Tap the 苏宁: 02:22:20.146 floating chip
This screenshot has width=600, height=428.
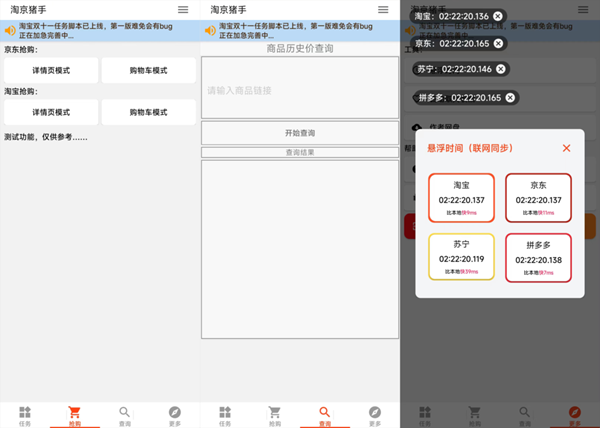point(461,69)
